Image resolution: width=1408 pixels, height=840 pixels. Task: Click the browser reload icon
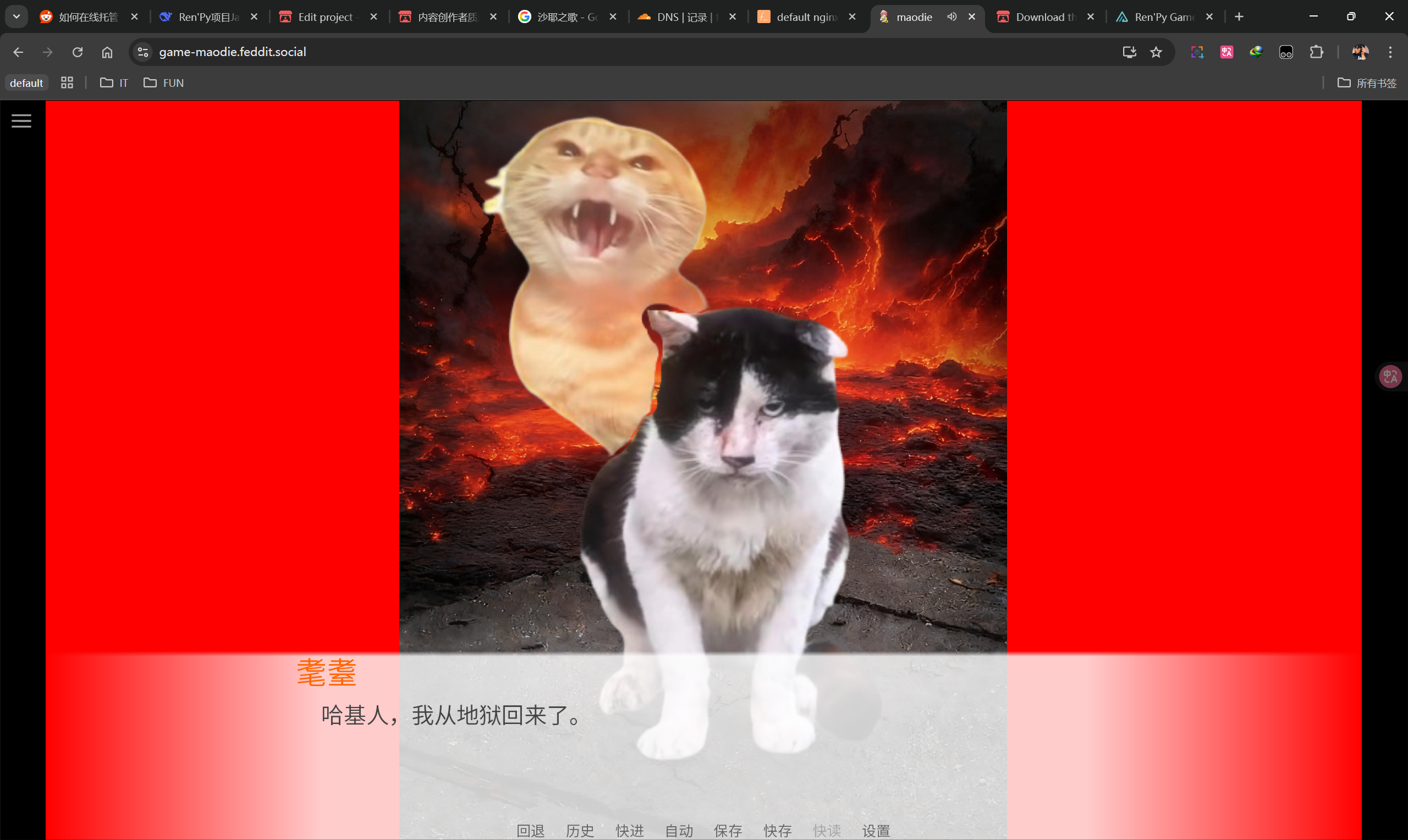click(x=78, y=52)
